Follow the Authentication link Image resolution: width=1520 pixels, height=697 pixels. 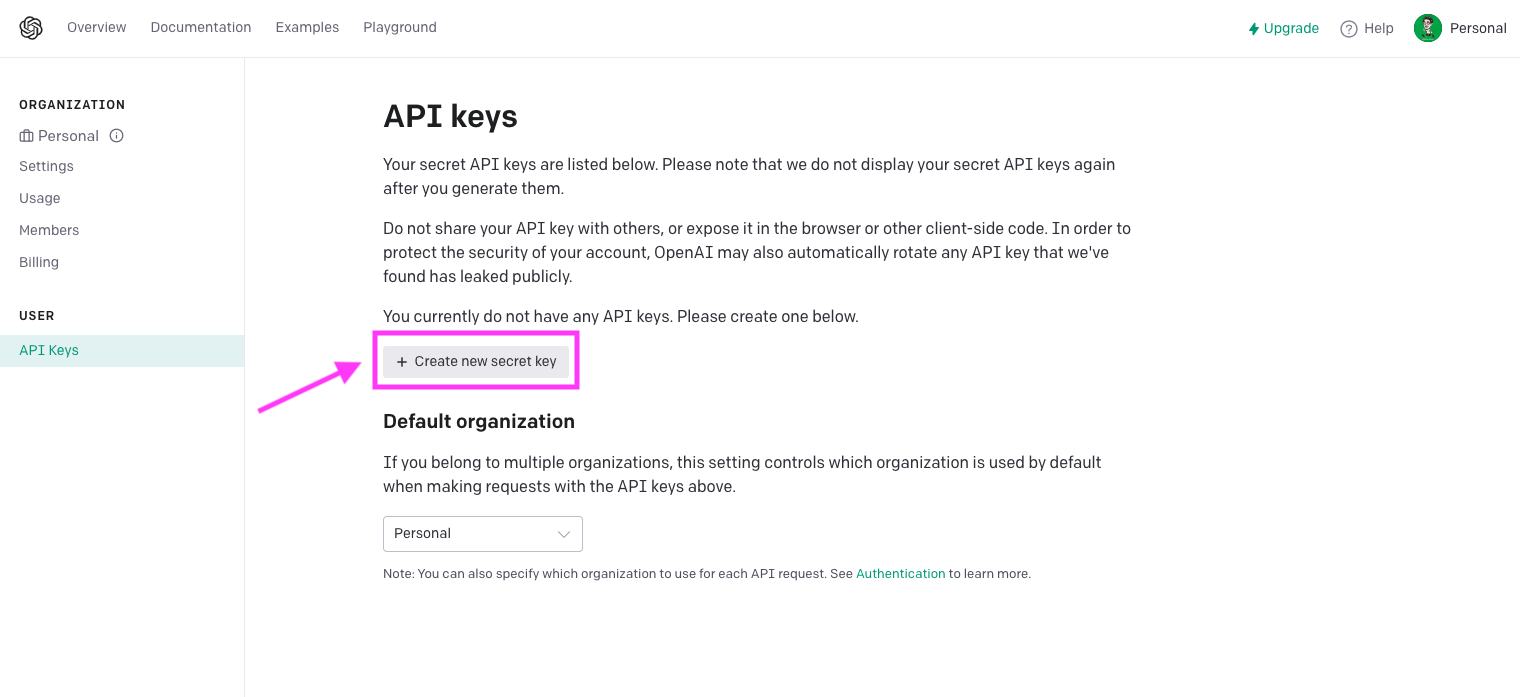[x=900, y=574]
